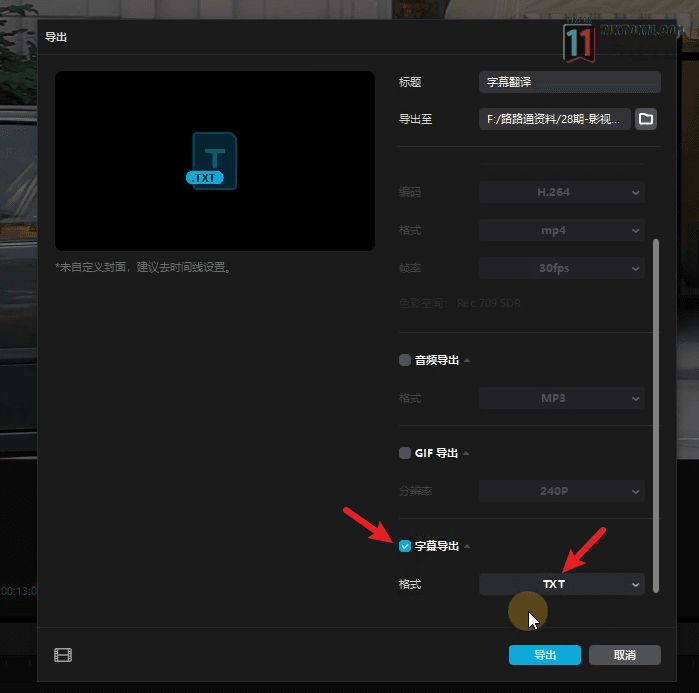Screen dimensions: 699x693
Task: Enable the GIF 导出 checkbox
Action: (x=405, y=453)
